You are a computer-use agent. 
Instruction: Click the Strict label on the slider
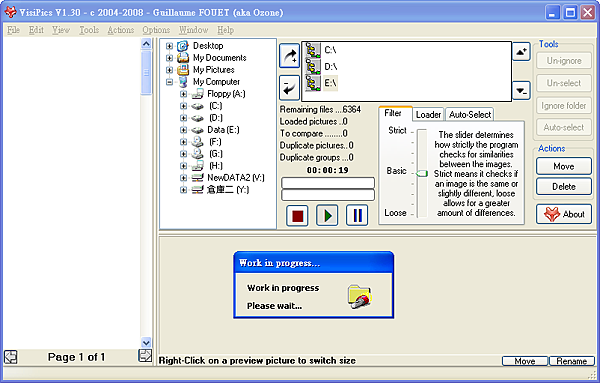(x=398, y=130)
